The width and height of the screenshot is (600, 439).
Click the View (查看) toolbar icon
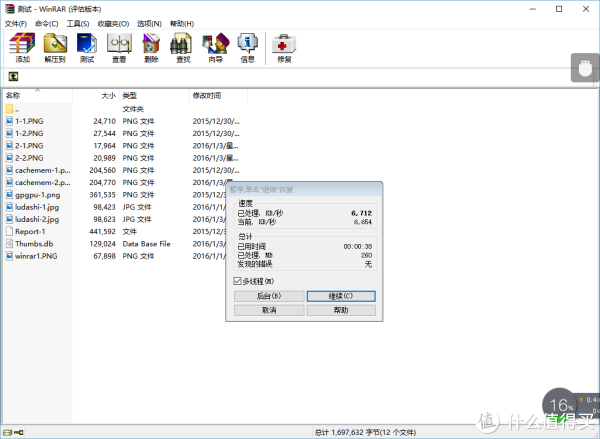click(x=119, y=47)
